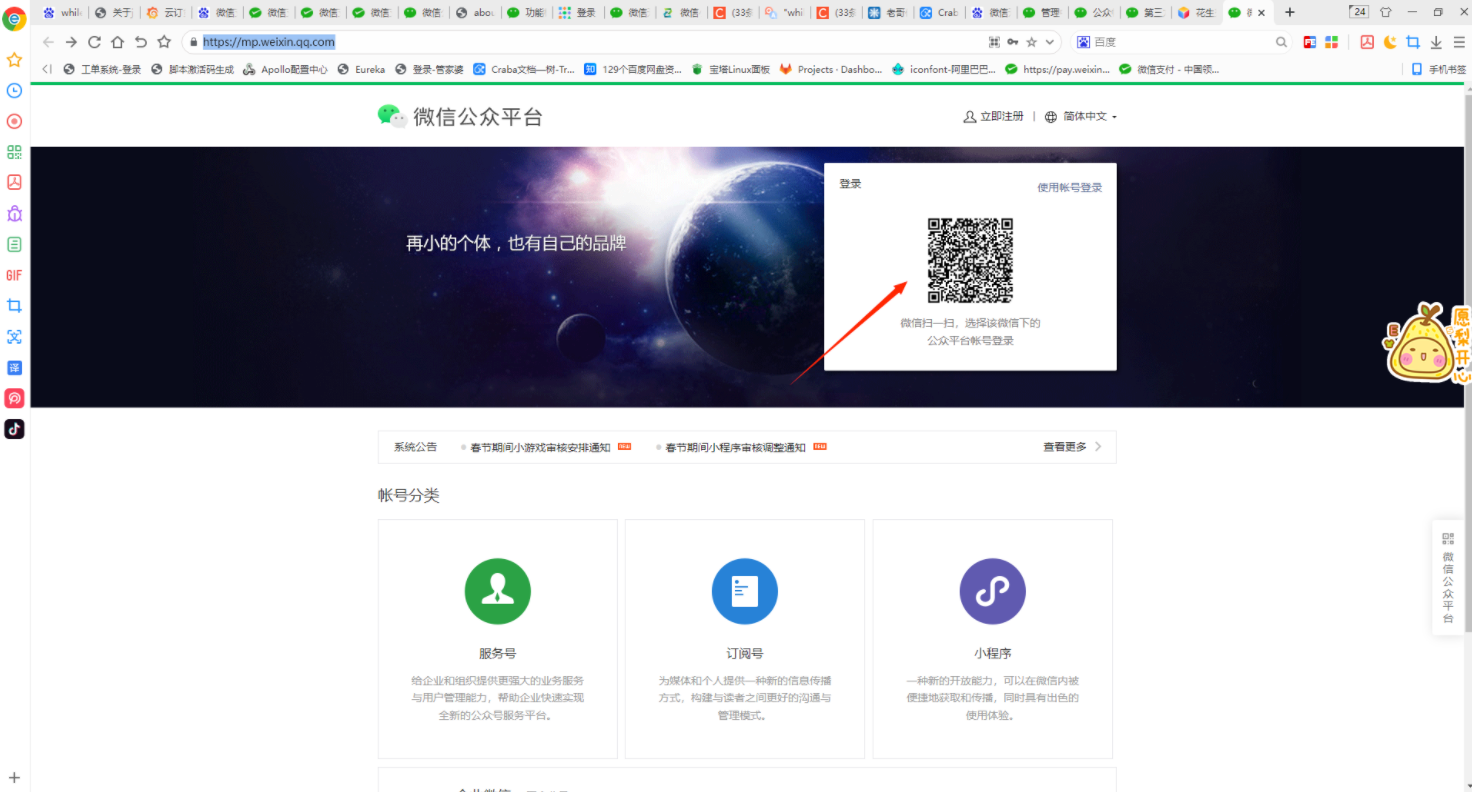Add sidebar app with plus icon

coord(14,777)
